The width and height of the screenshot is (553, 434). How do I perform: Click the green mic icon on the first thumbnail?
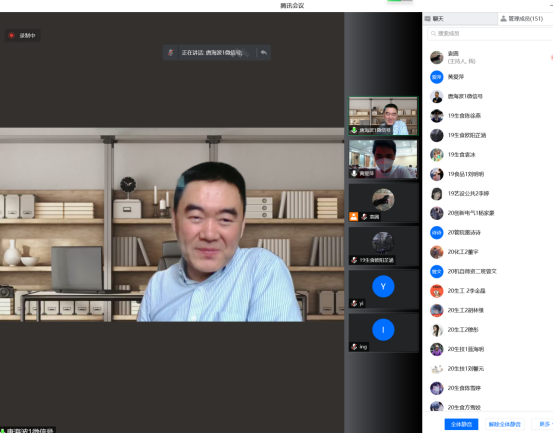tap(354, 130)
